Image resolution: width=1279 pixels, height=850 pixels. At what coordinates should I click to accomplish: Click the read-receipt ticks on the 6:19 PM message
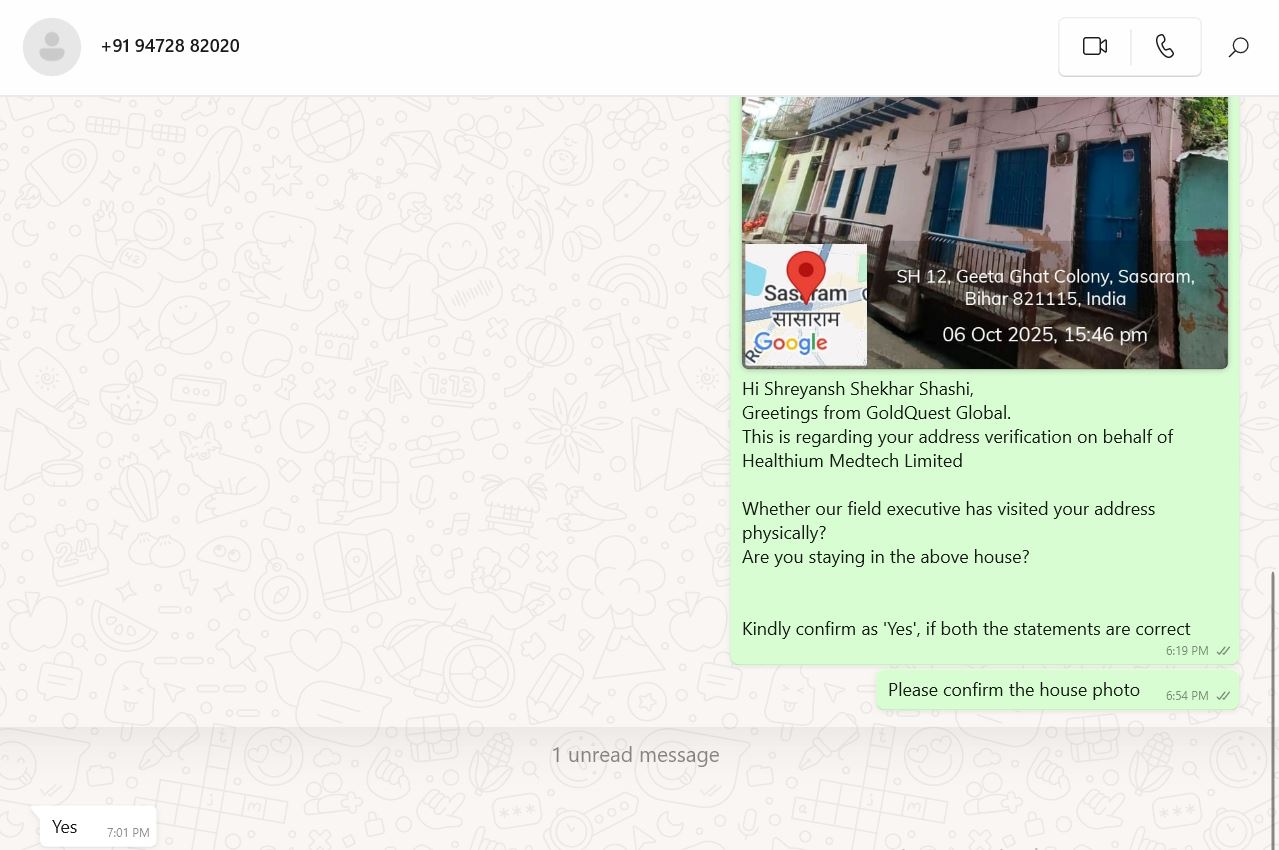click(1223, 651)
